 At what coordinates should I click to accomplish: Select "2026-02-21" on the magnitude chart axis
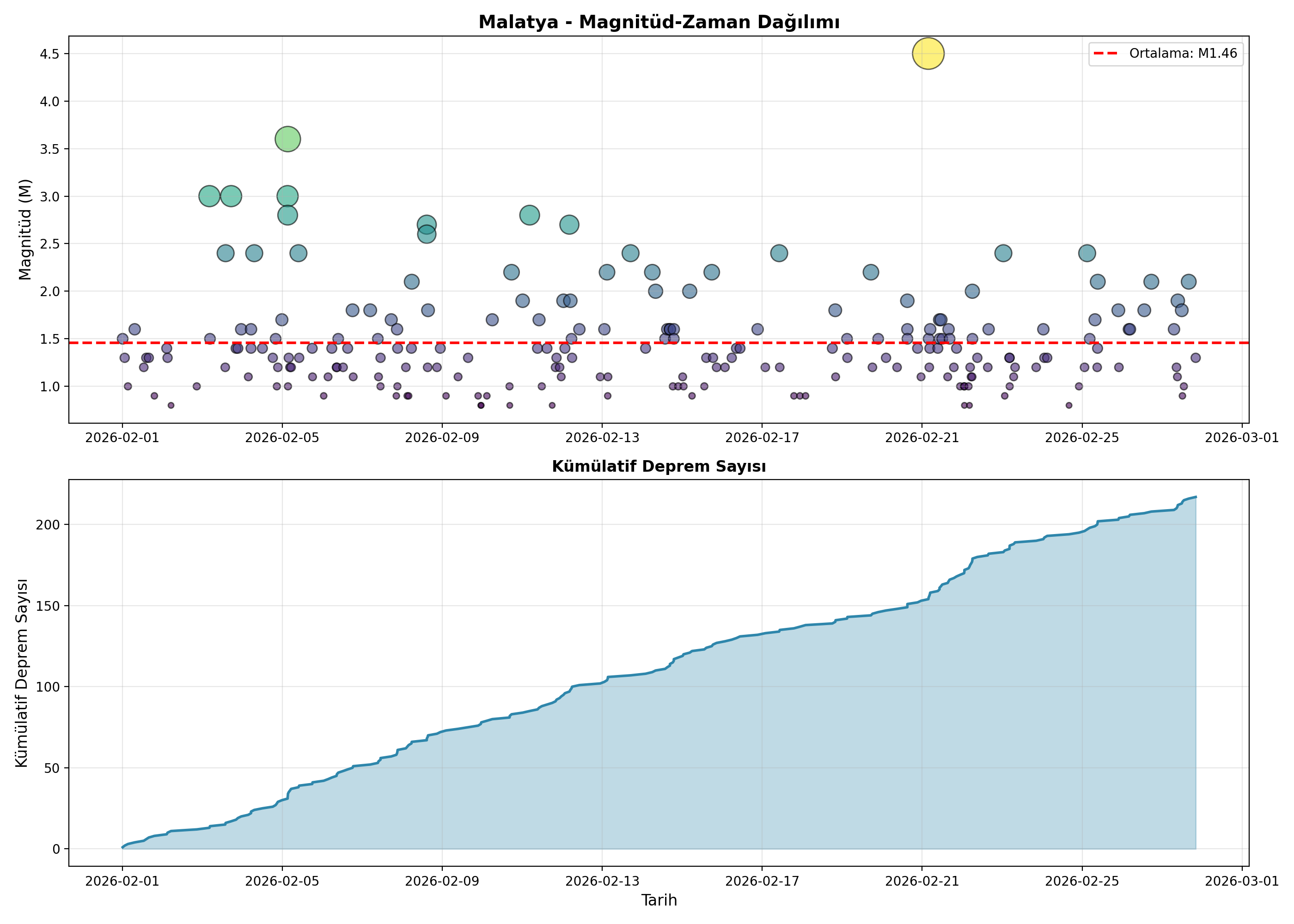922,438
